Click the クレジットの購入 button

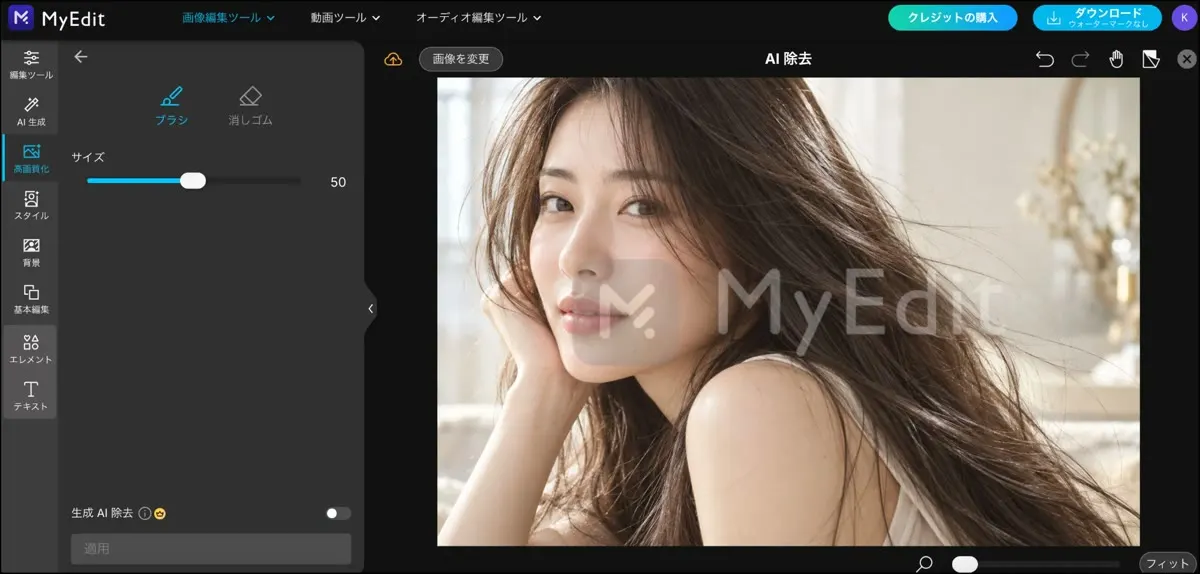coord(952,18)
